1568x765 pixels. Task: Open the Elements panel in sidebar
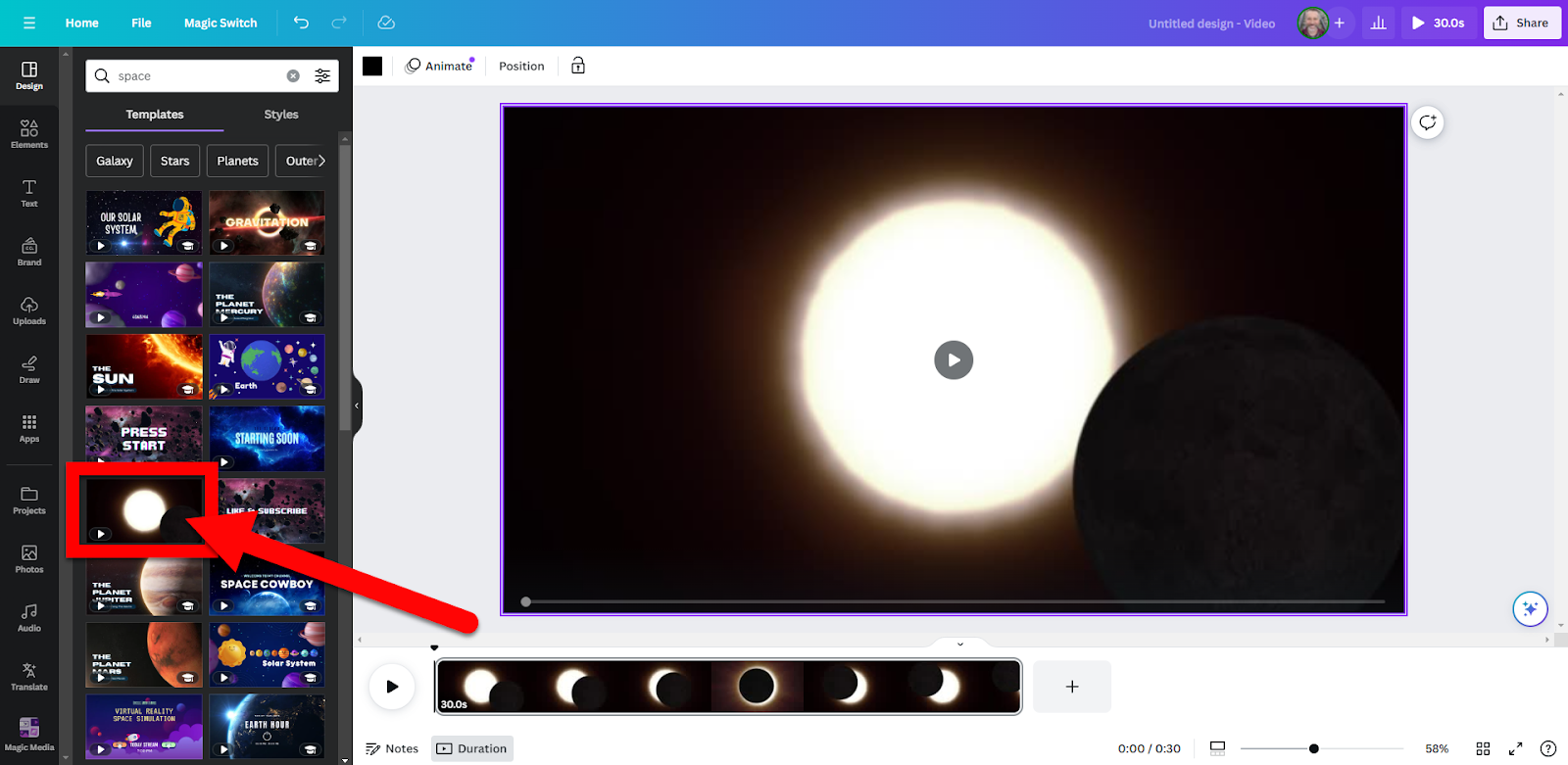click(29, 134)
